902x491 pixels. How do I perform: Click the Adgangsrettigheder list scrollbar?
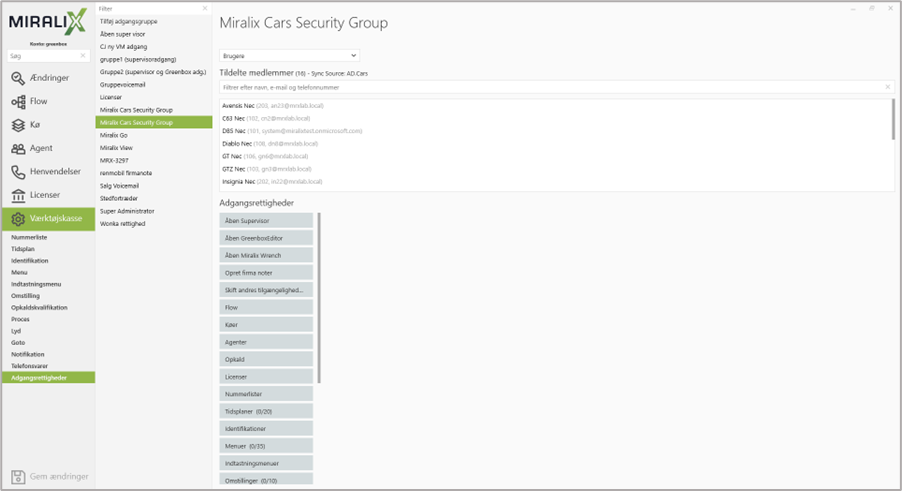pyautogui.click(x=319, y=298)
